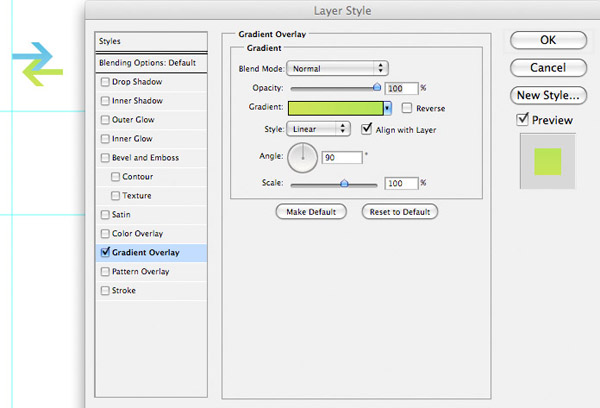
Task: Click Reset to Default button
Action: tap(400, 212)
